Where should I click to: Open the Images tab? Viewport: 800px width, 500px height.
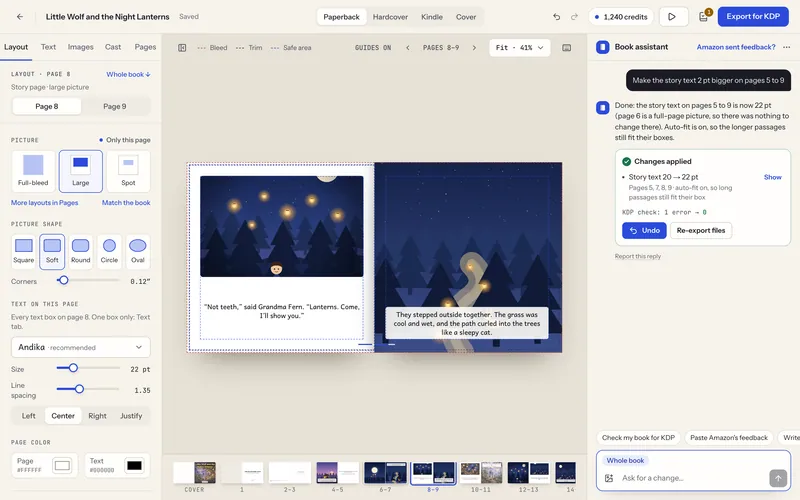pos(81,47)
